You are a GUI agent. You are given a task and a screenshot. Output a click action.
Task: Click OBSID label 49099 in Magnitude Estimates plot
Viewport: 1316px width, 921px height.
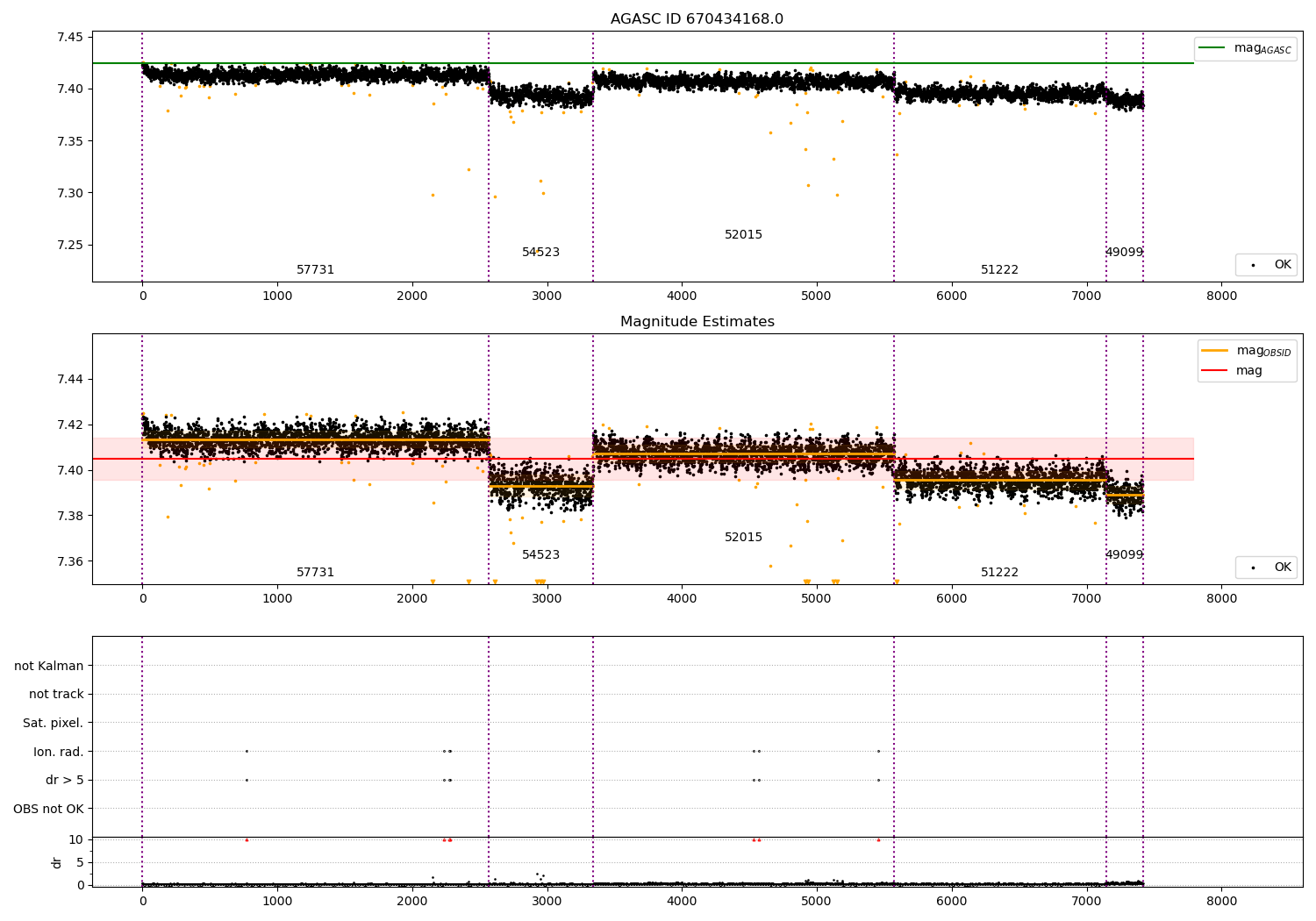(1124, 554)
